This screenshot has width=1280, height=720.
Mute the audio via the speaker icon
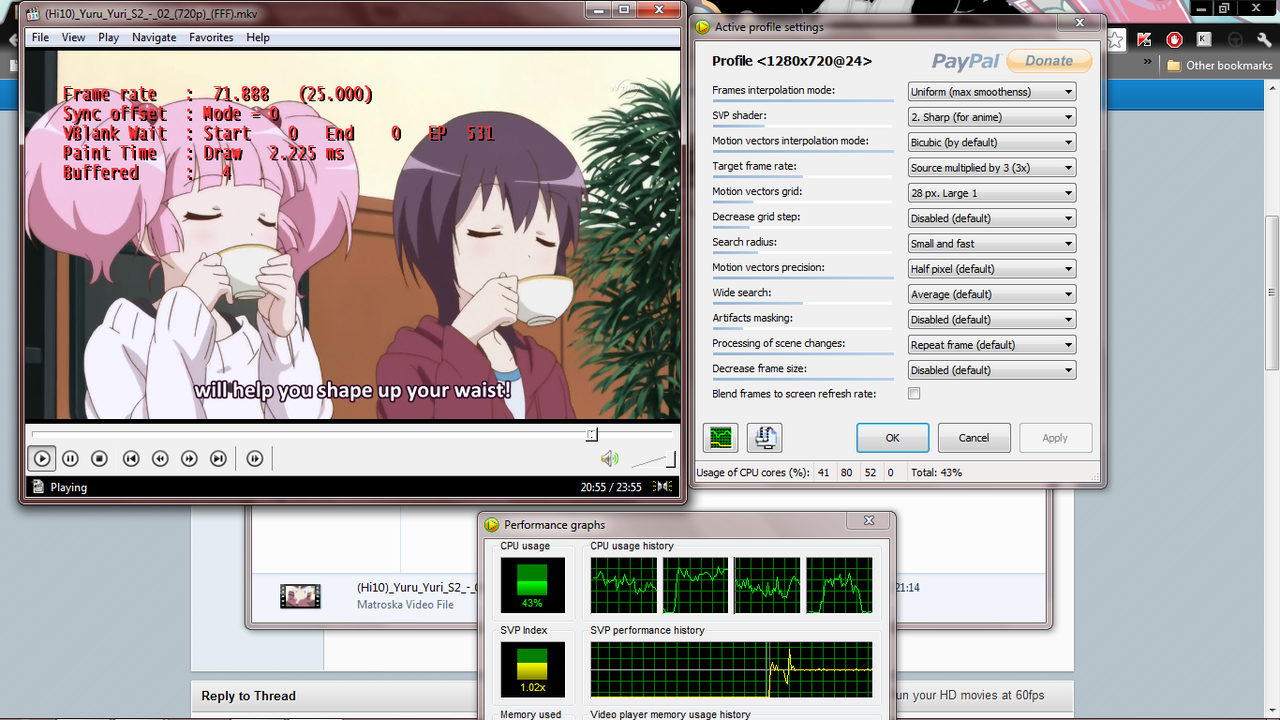pyautogui.click(x=609, y=459)
